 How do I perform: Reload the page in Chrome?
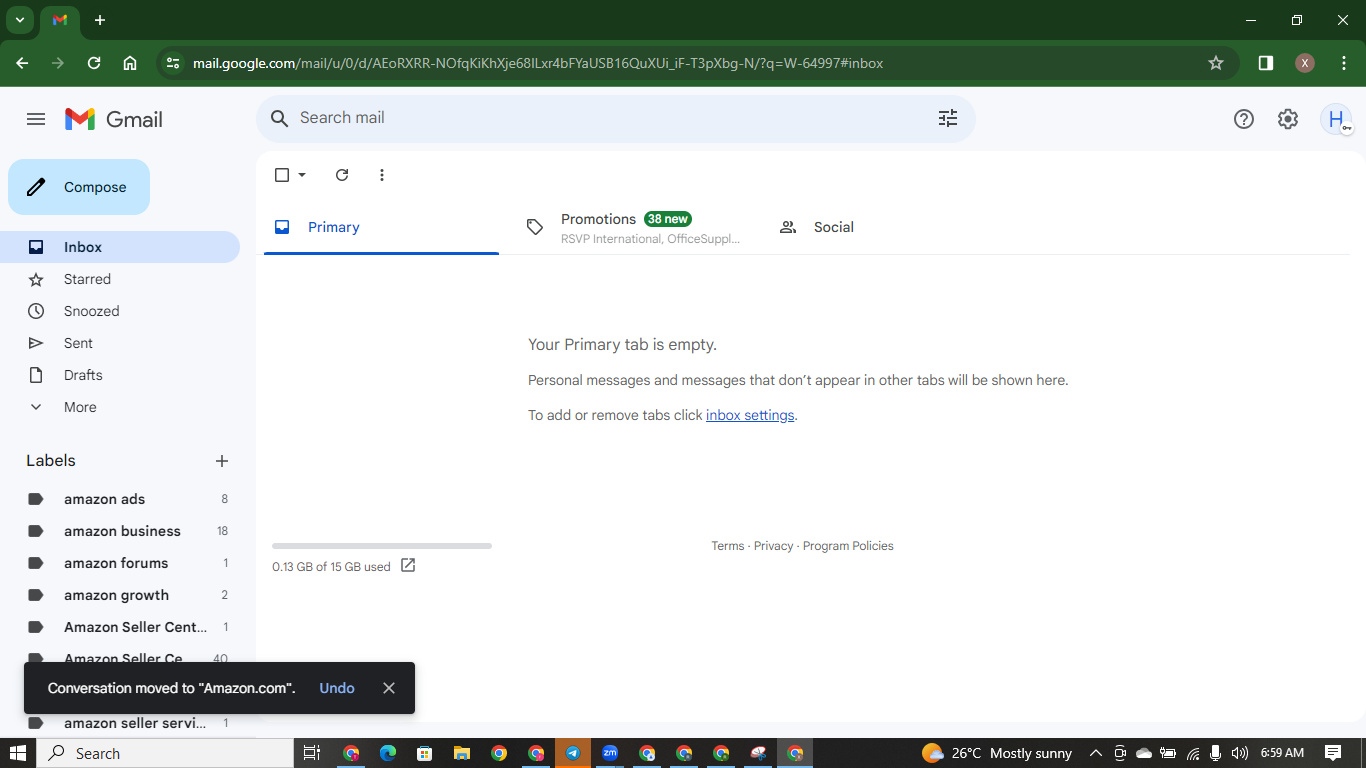(x=94, y=63)
